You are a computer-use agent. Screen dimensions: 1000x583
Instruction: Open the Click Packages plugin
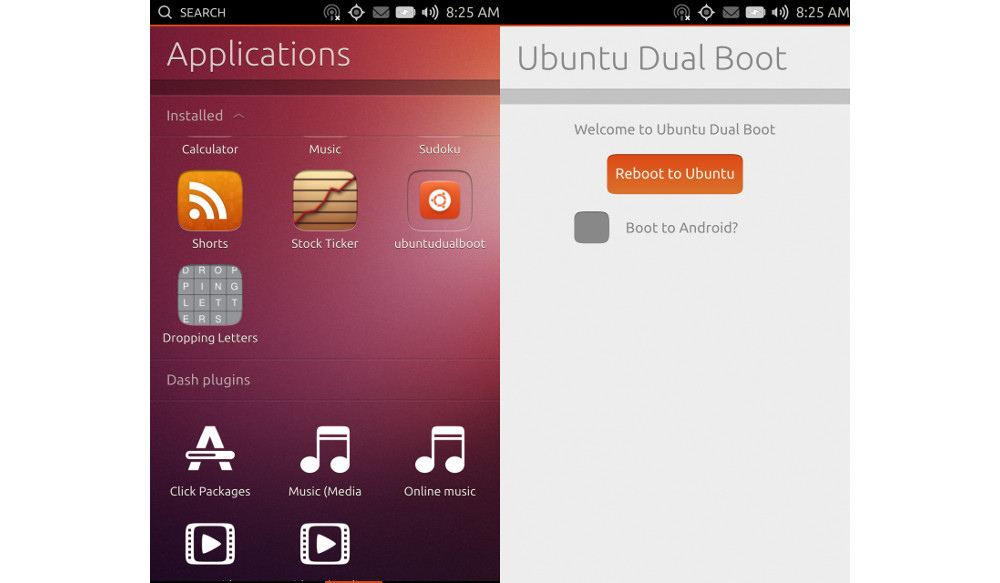[210, 450]
